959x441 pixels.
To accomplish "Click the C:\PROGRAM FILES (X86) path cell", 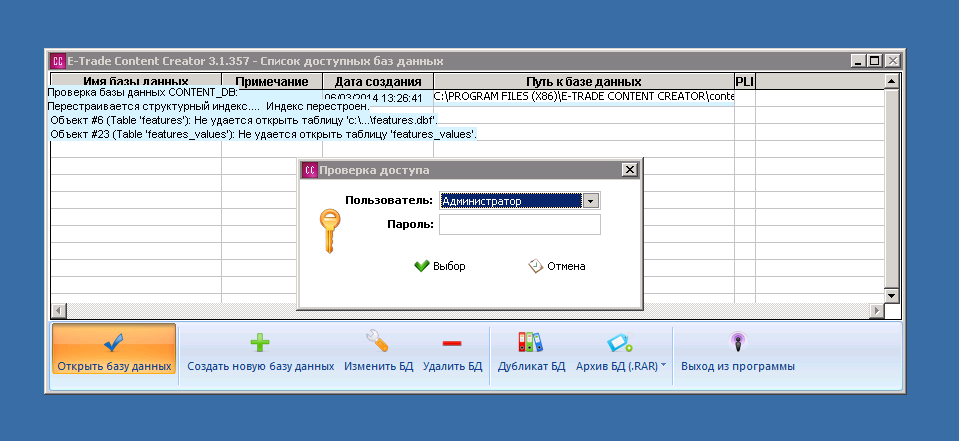I will click(584, 97).
